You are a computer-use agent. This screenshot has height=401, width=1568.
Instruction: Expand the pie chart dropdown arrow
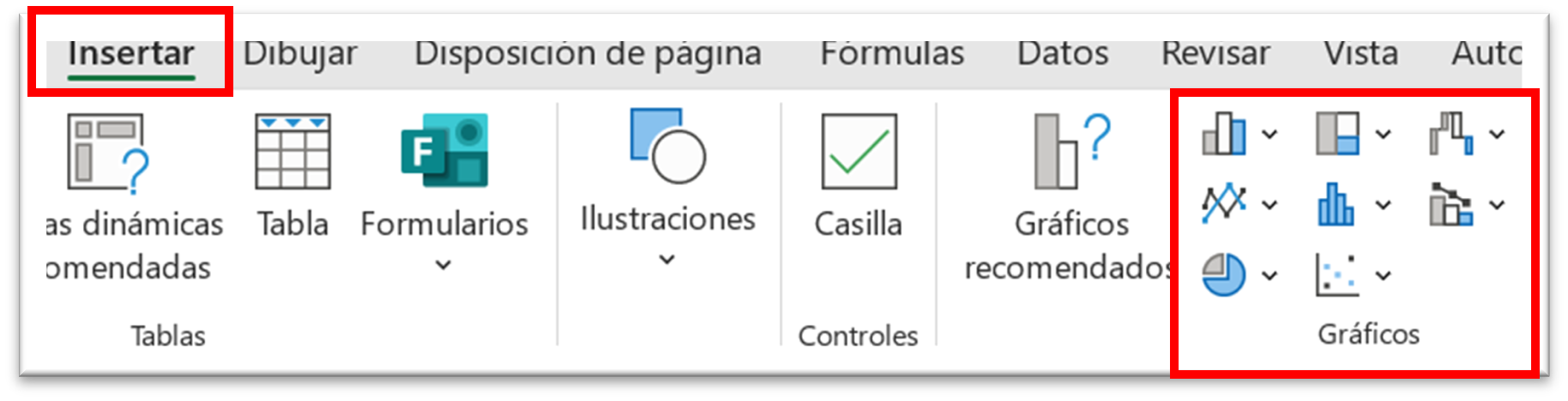(1270, 276)
